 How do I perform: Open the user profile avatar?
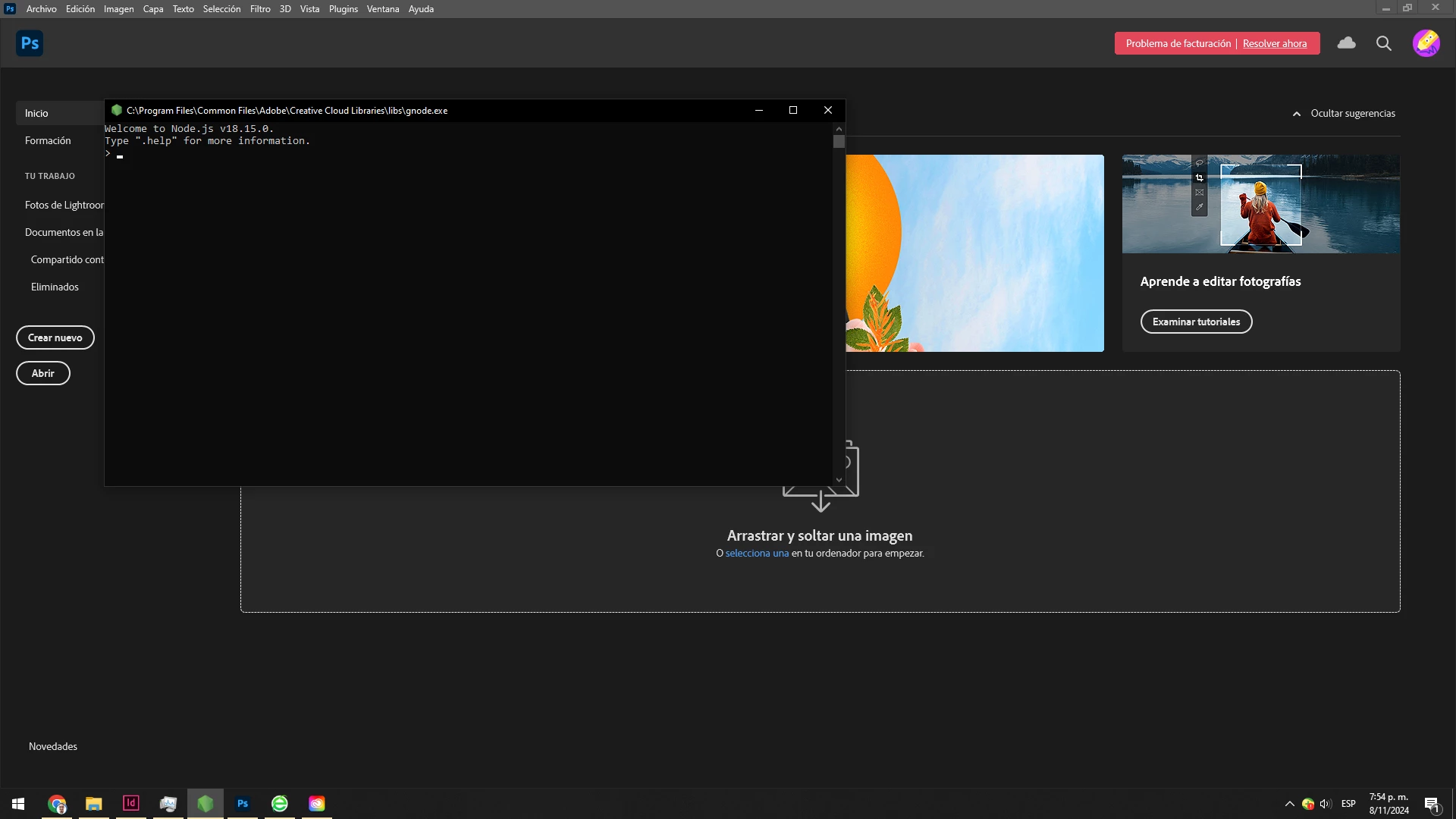pos(1426,43)
